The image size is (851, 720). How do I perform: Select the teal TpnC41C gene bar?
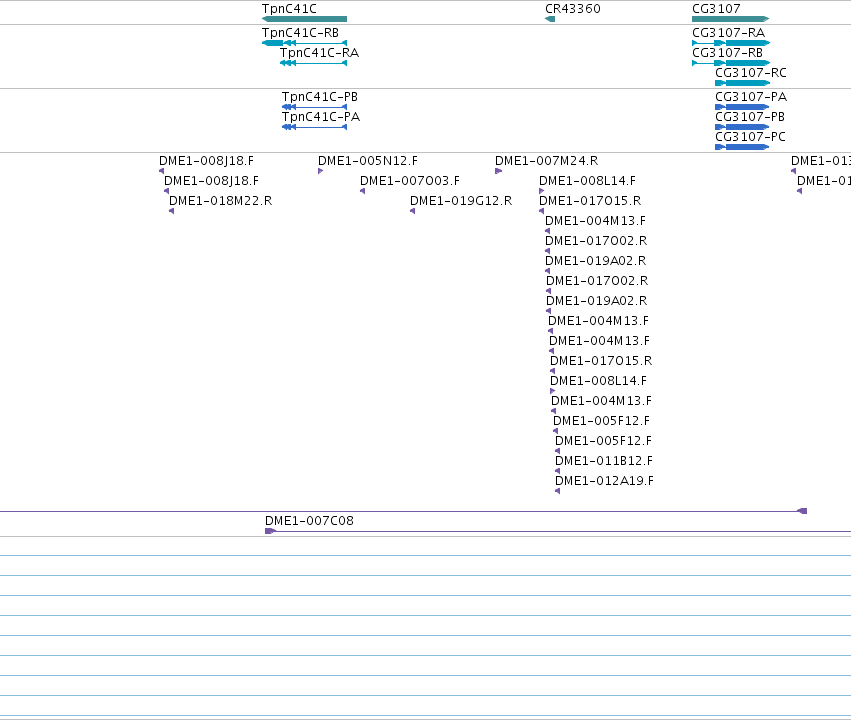tap(304, 19)
